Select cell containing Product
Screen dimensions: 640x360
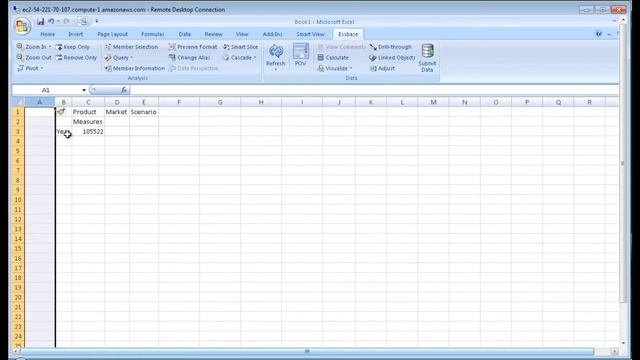pos(88,112)
